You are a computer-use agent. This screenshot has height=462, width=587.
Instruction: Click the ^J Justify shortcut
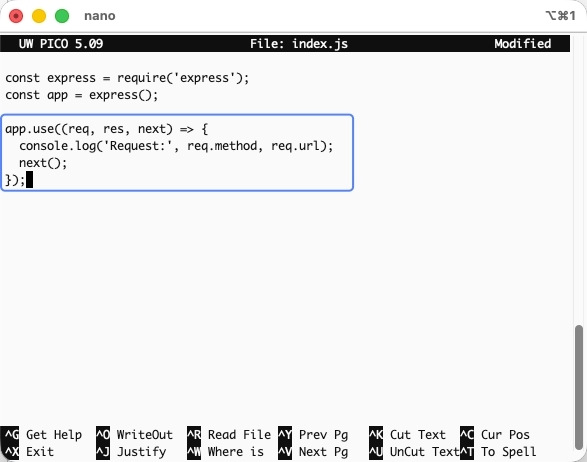[x=131, y=452]
